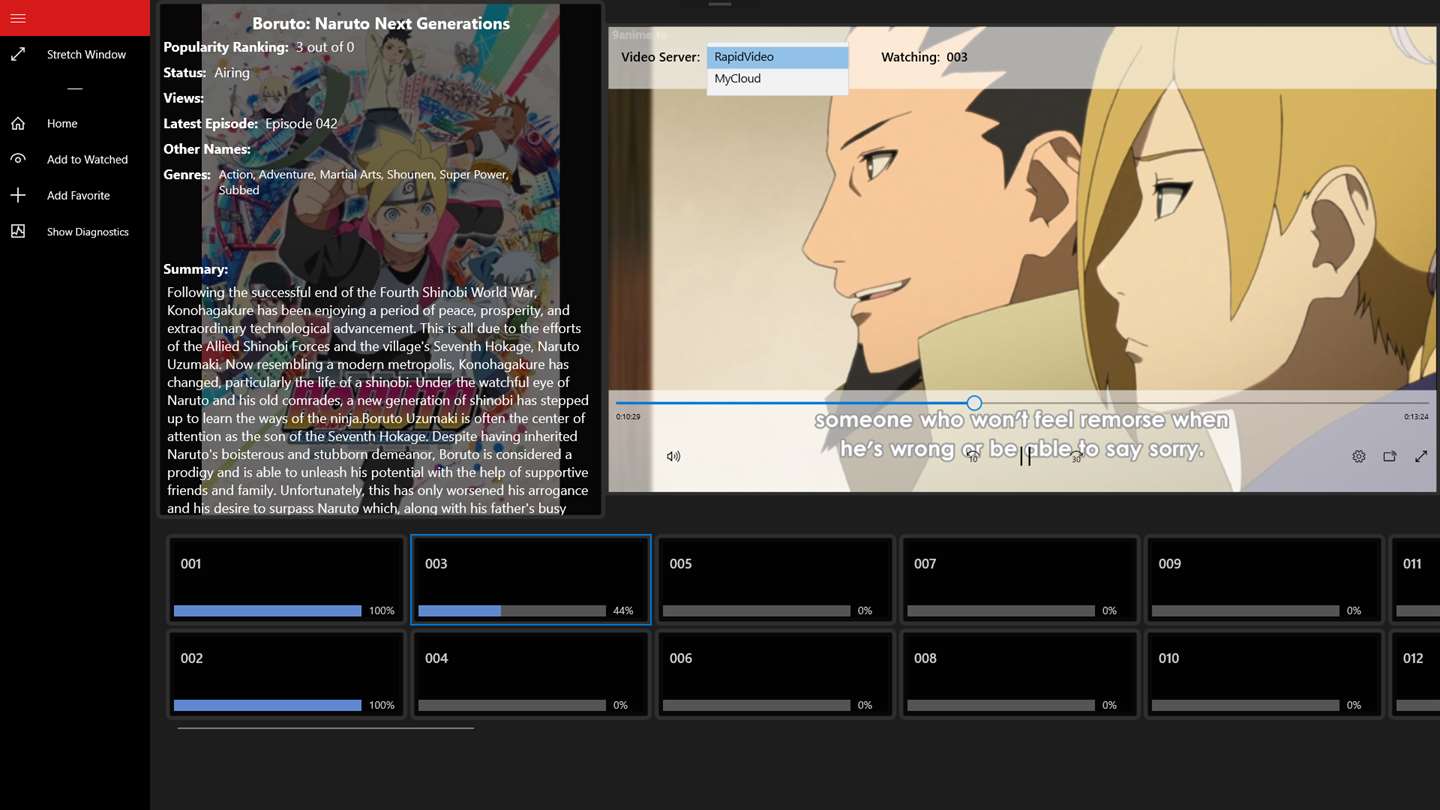Select the Stretch Window menu label

86,54
